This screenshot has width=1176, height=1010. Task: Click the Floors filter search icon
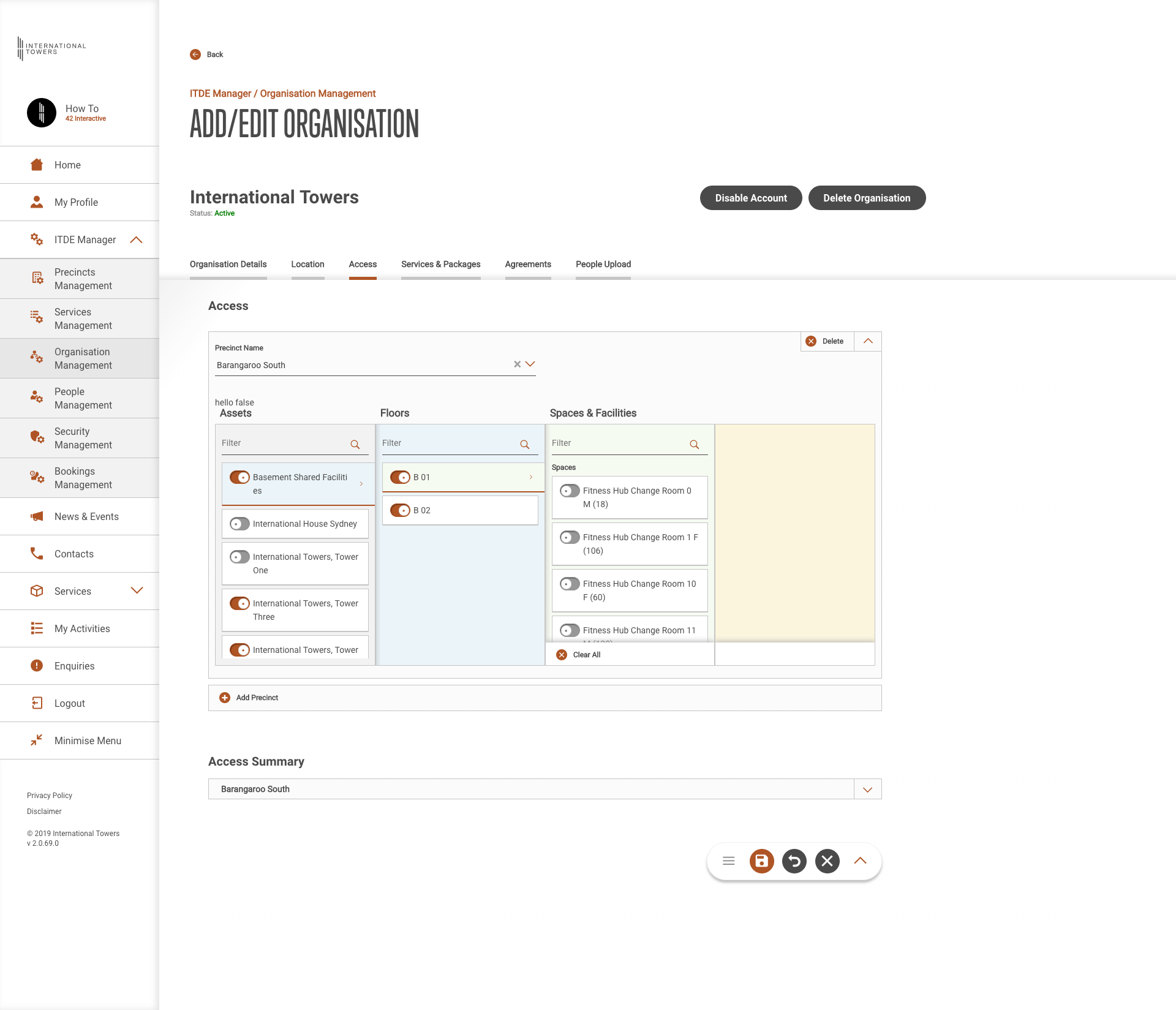click(524, 445)
